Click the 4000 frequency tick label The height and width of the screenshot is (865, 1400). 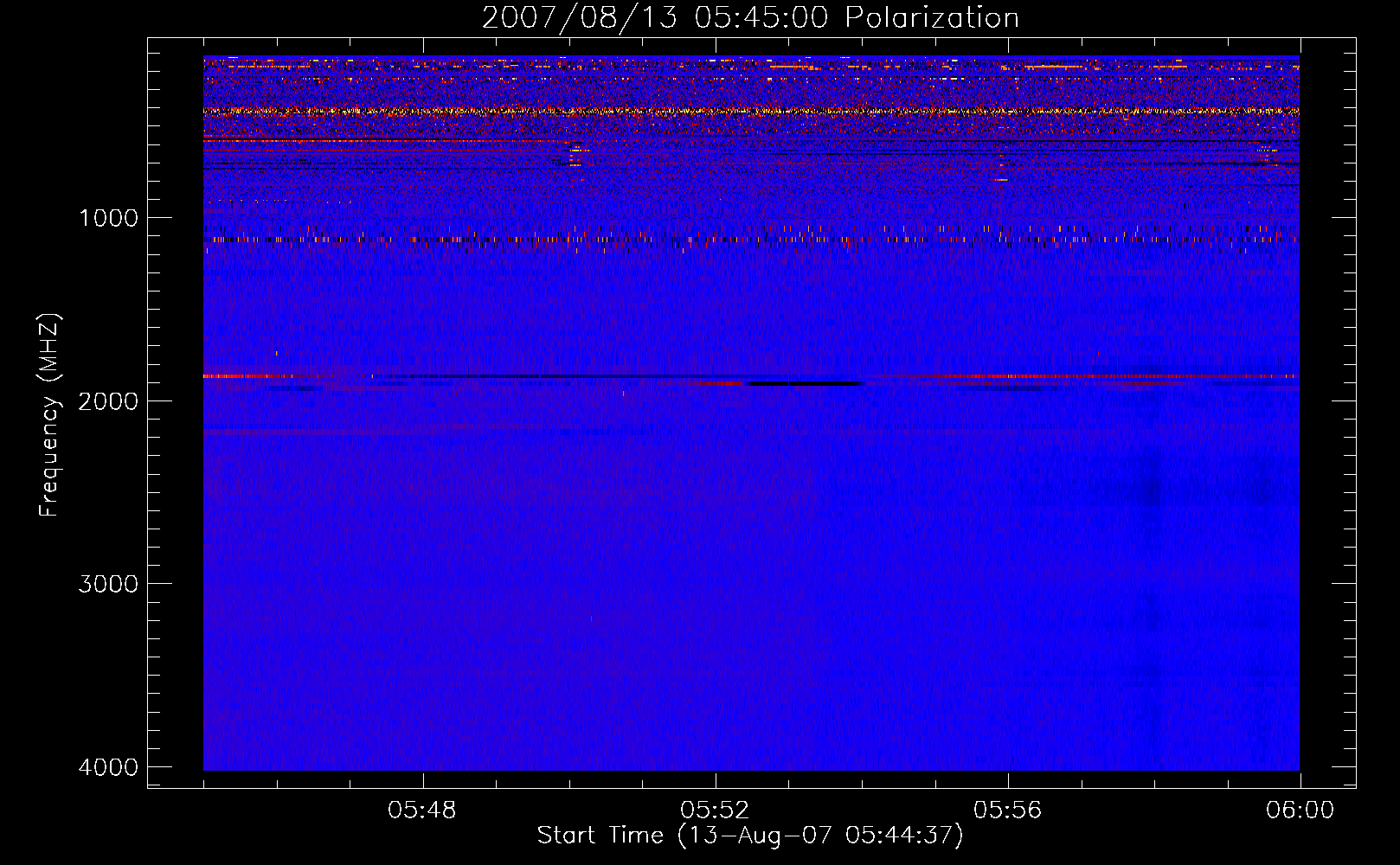tap(108, 767)
